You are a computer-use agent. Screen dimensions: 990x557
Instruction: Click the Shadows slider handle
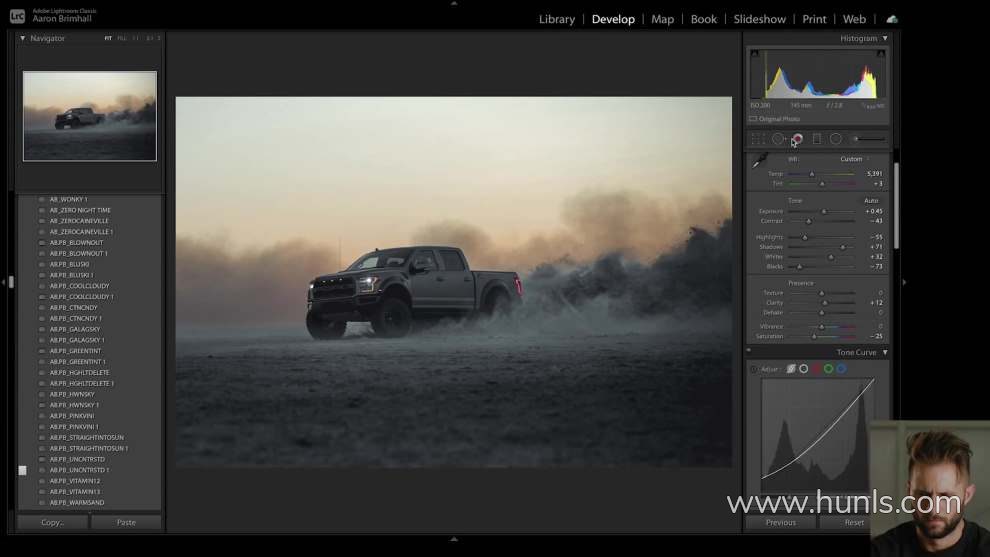point(842,247)
